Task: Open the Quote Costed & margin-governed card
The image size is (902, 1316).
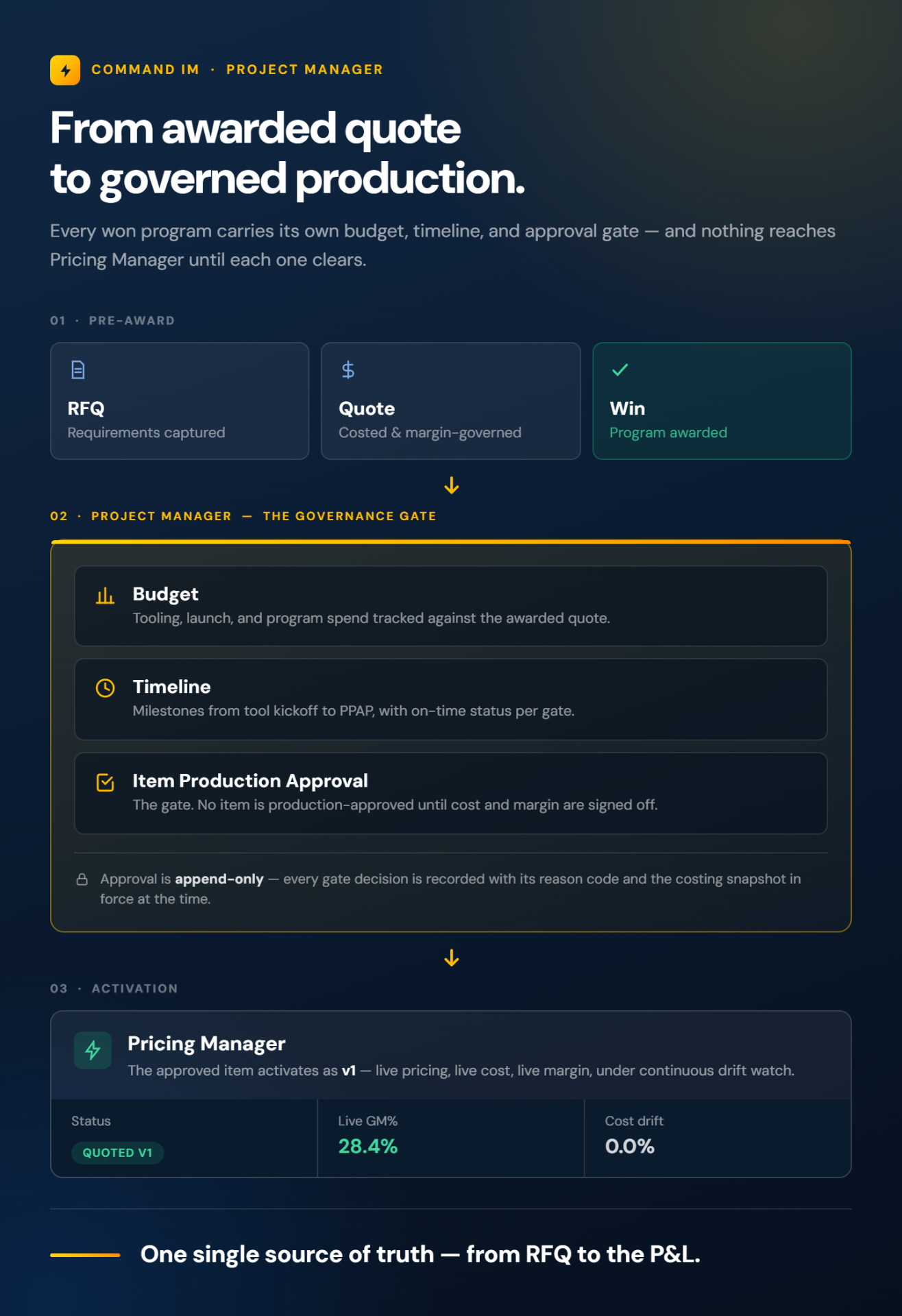Action: pyautogui.click(x=450, y=401)
